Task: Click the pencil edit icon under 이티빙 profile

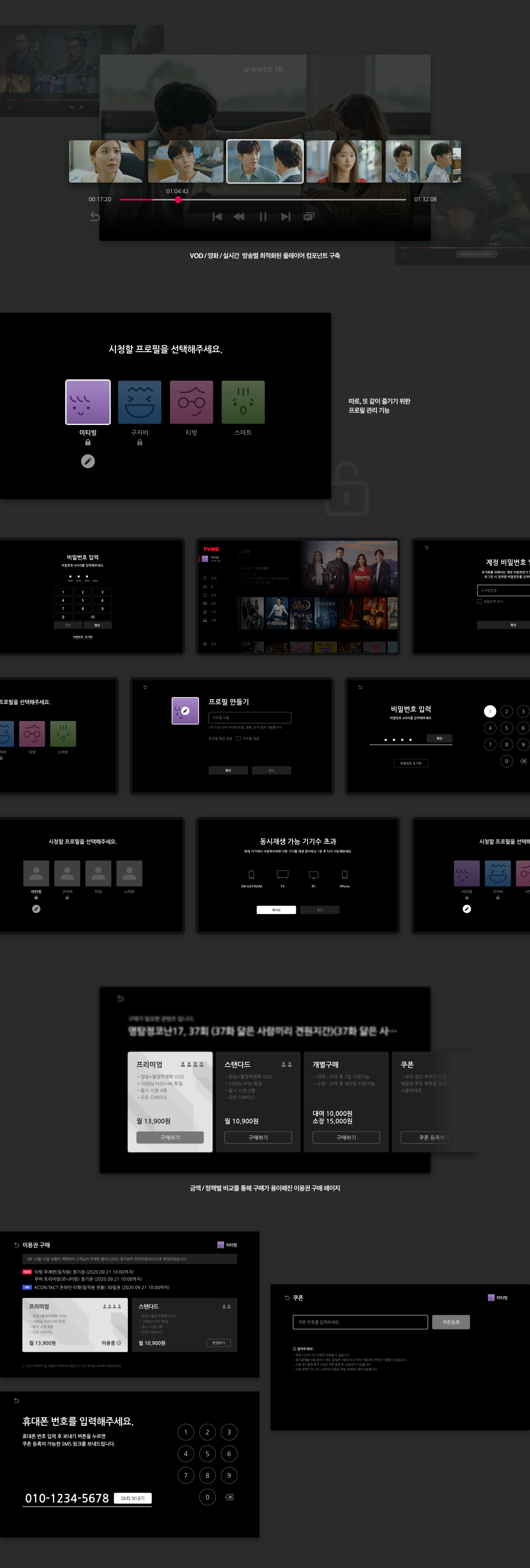Action: click(x=88, y=461)
